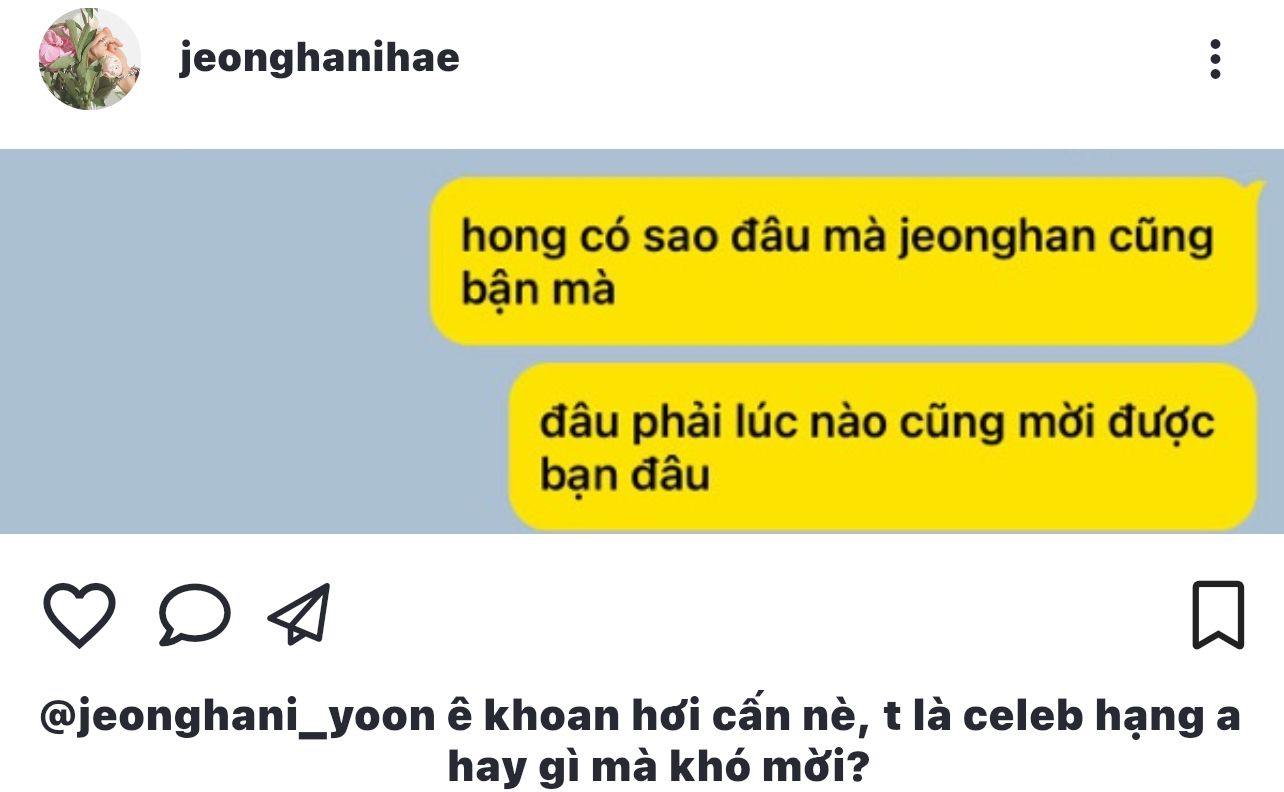Tap the line "đâu phải lúc nào cũng mời được"
The height and width of the screenshot is (792, 1284).
tap(877, 422)
